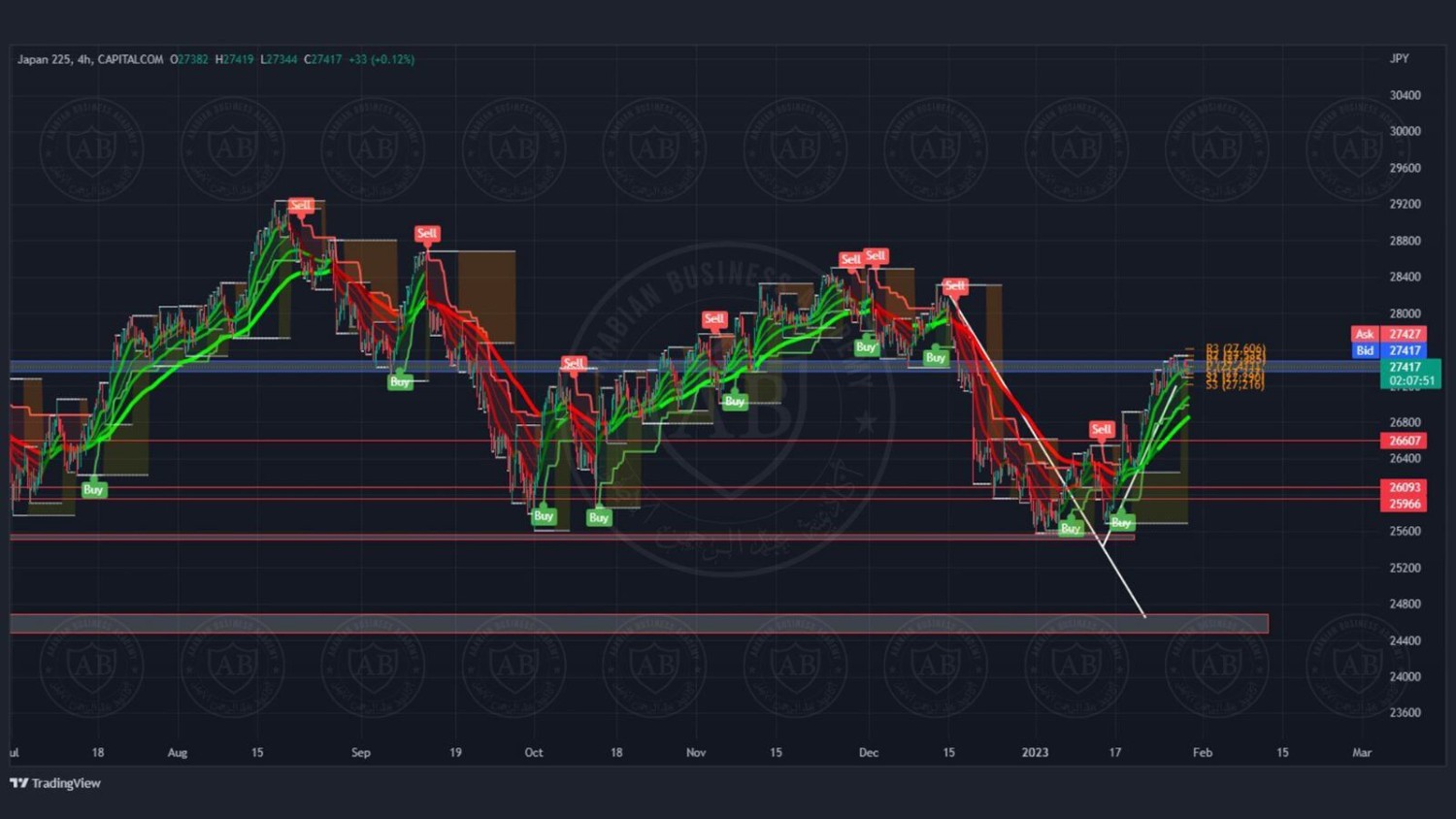Select the red 26093 price level tag
1456x819 pixels.
1404,488
